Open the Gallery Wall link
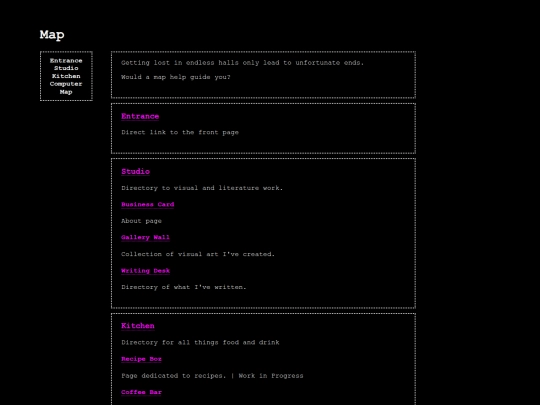540x405 pixels. click(145, 237)
